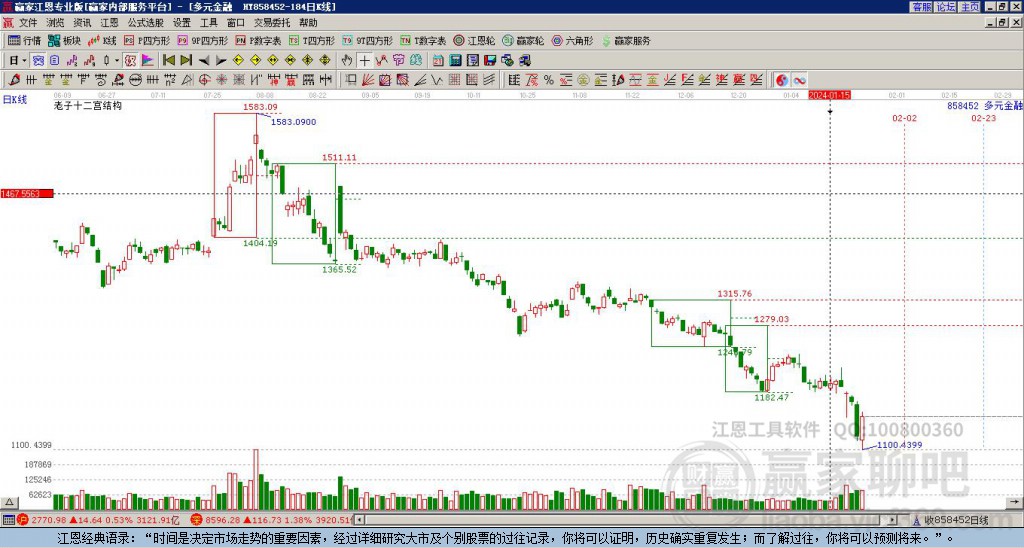1024x548 pixels.
Task: Open the T四方形 time square
Action: pyautogui.click(x=312, y=40)
